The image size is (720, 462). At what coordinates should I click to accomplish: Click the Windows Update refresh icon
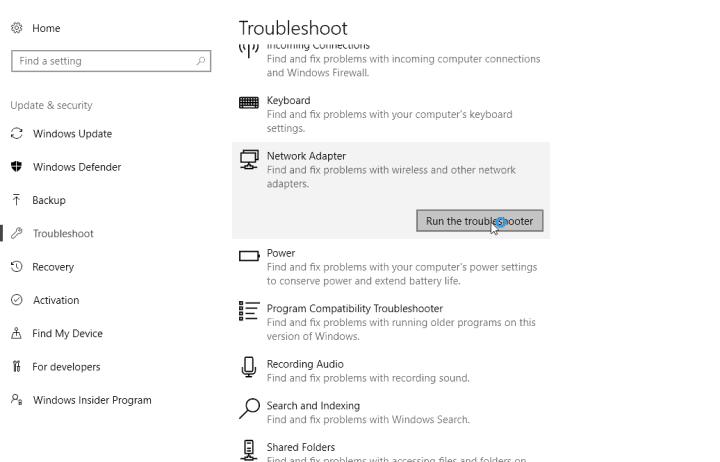16,134
